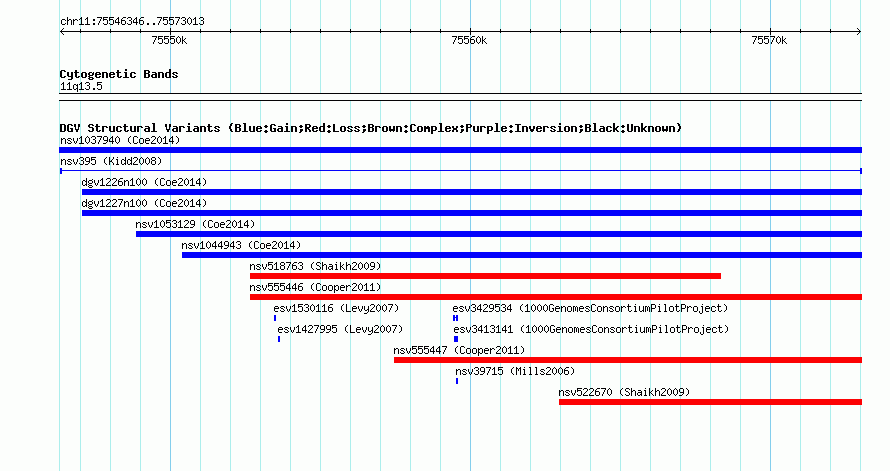Click the left arrow of the ruler
The image size is (890, 471).
click(62, 32)
